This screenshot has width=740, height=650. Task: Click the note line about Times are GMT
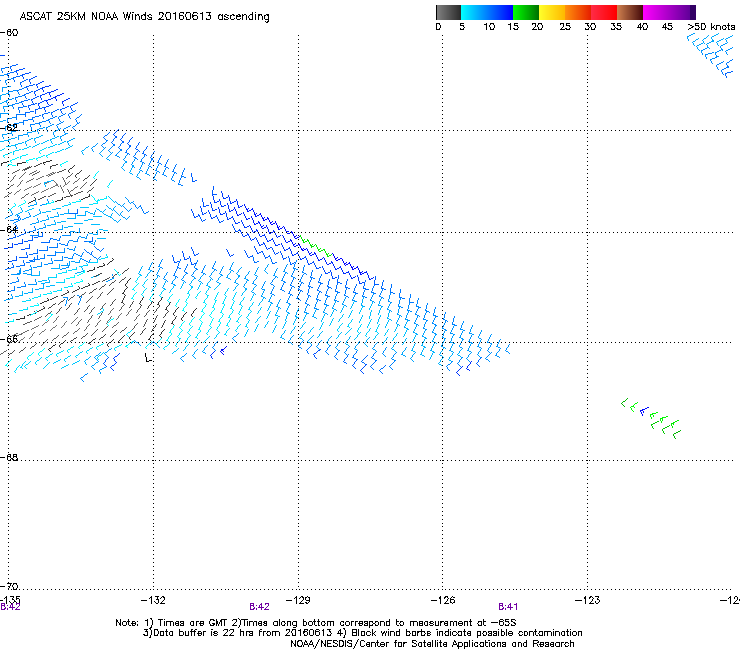316,623
